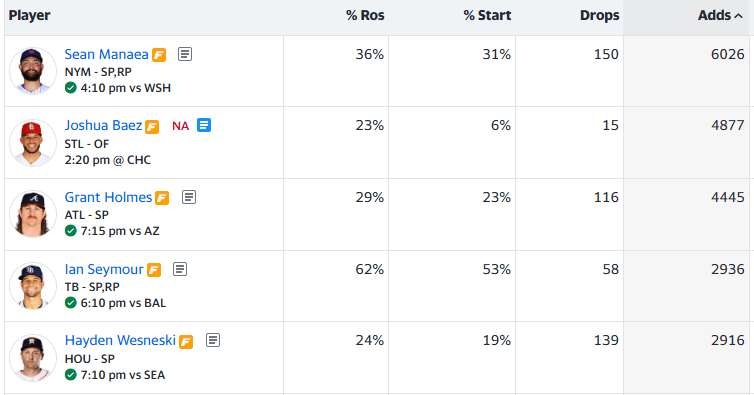Open Joshua Baez's blue notes icon
The height and width of the screenshot is (395, 754).
204,125
